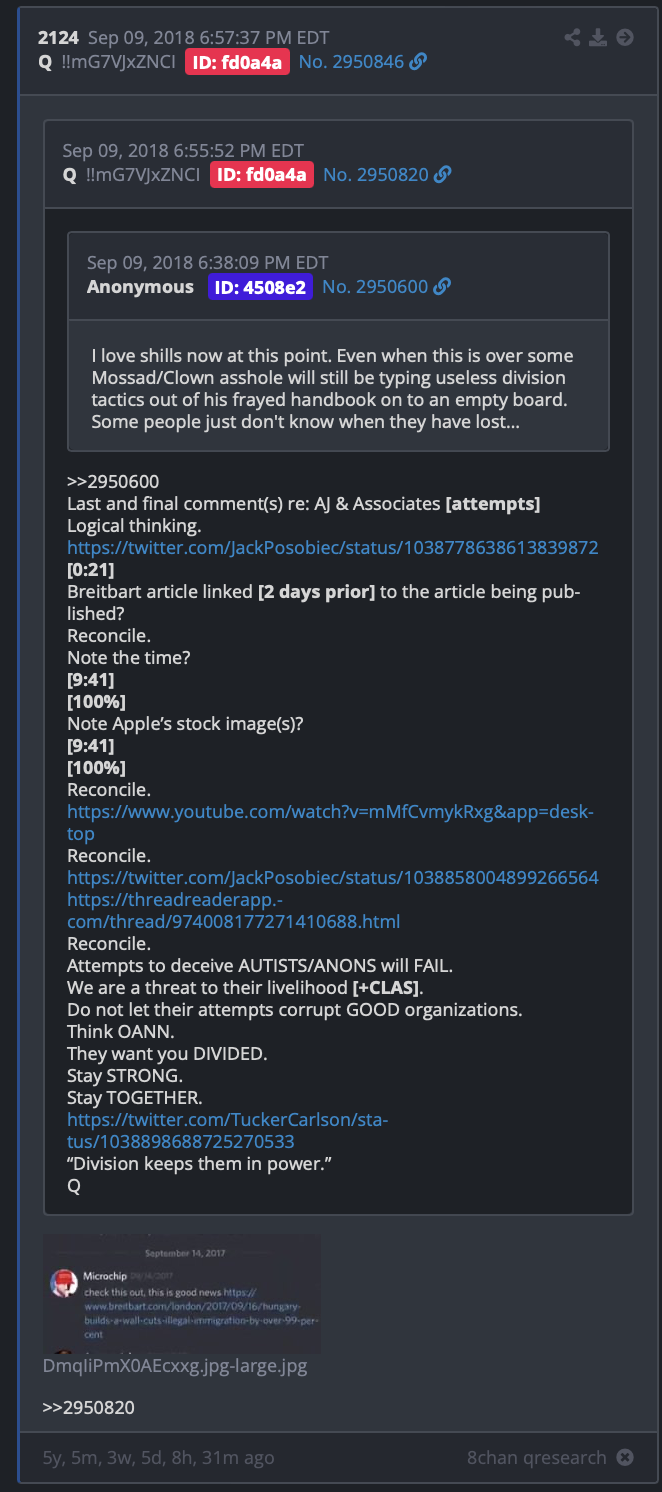Open the first JackPosobiec Twitter status link
Image resolution: width=662 pixels, height=1492 pixels.
click(x=333, y=548)
